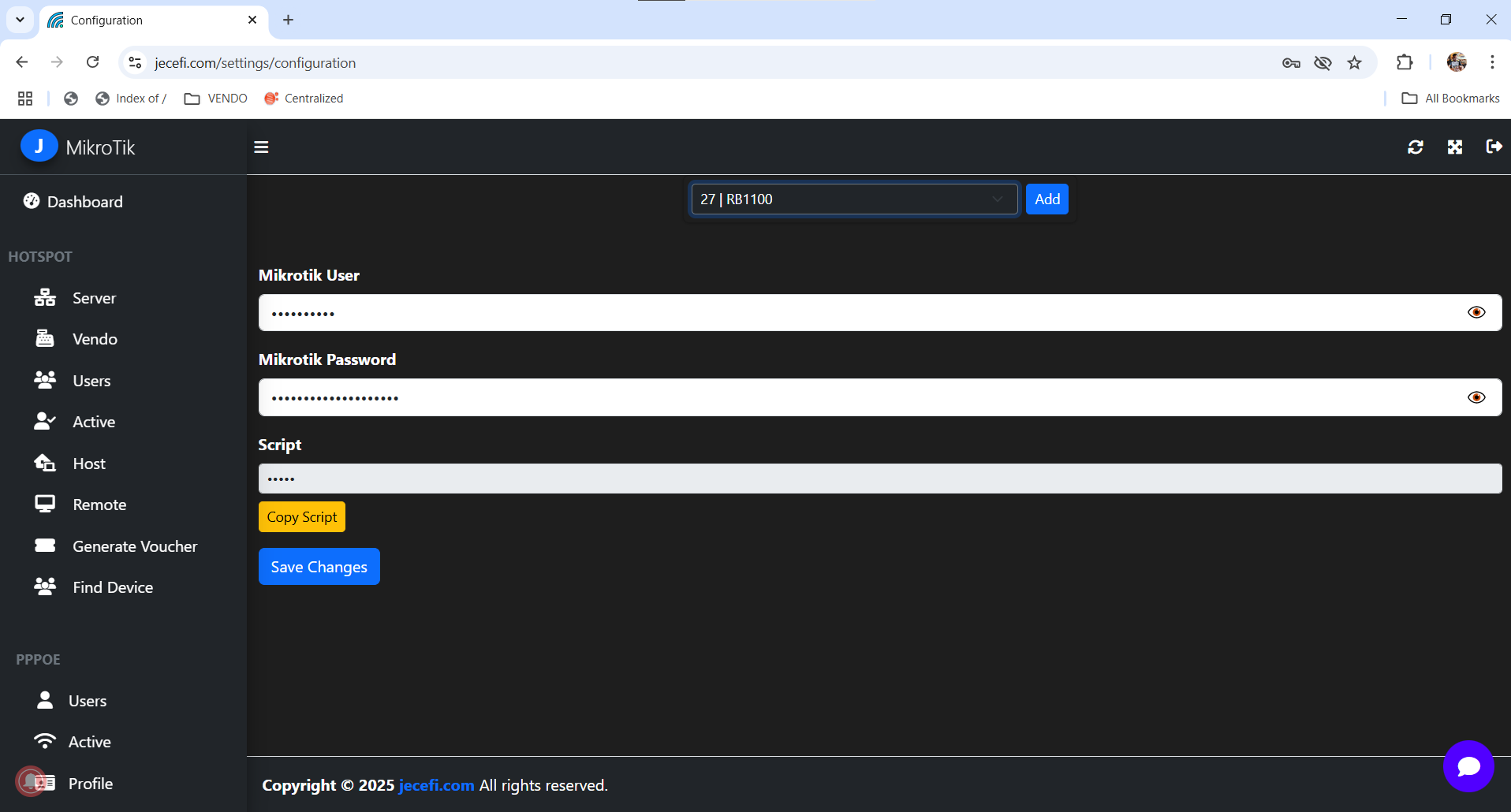Reveal the Mikrotik Password with eye icon
The image size is (1511, 812).
[1476, 397]
